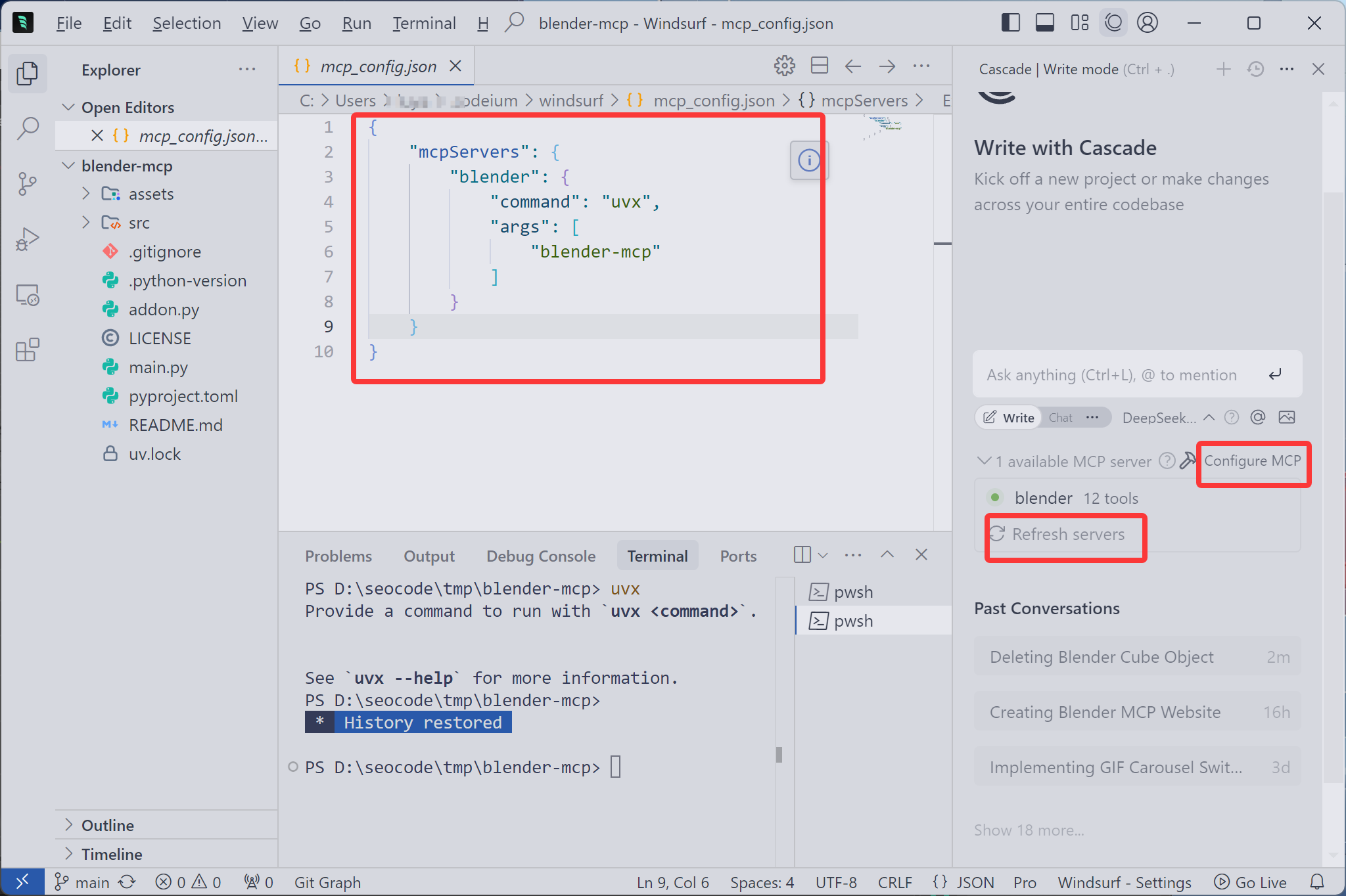Select the Terminal tab
Screen dimensions: 1346x896
(657, 555)
